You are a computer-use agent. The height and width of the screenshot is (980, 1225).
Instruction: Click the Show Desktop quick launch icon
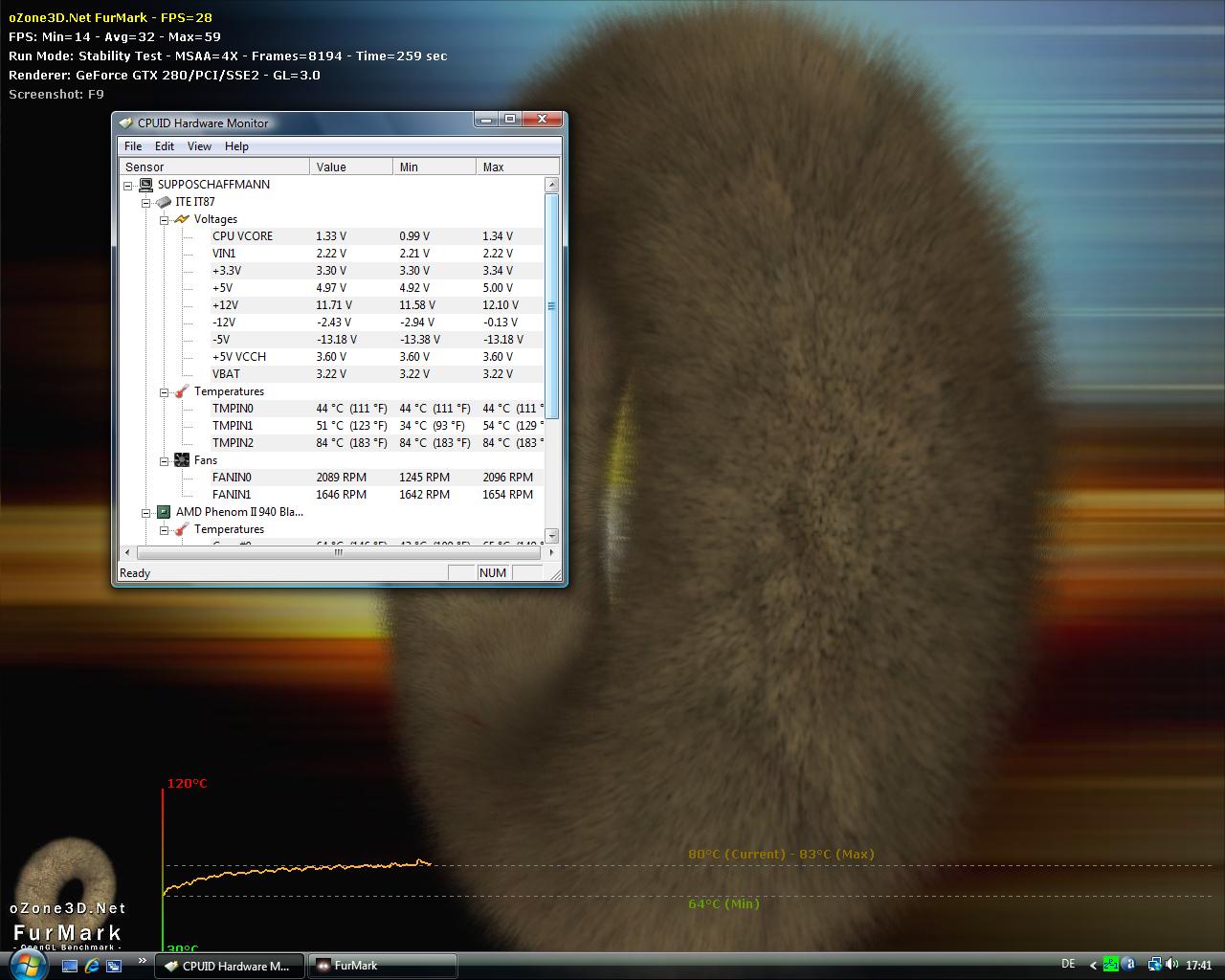pyautogui.click(x=70, y=966)
